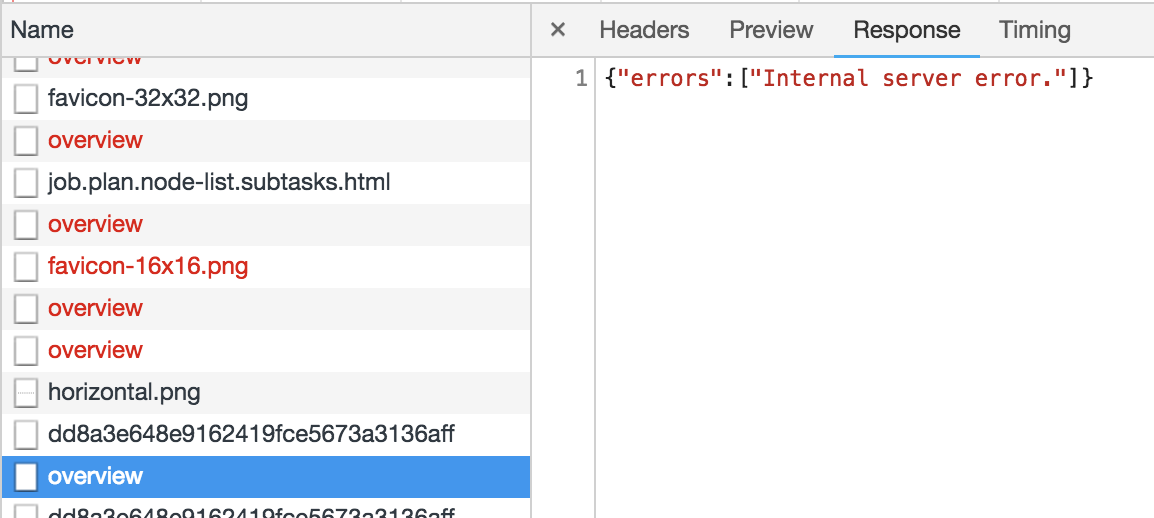Select the job.plan.node-list.subtasks.html request
This screenshot has width=1154, height=518.
click(219, 183)
